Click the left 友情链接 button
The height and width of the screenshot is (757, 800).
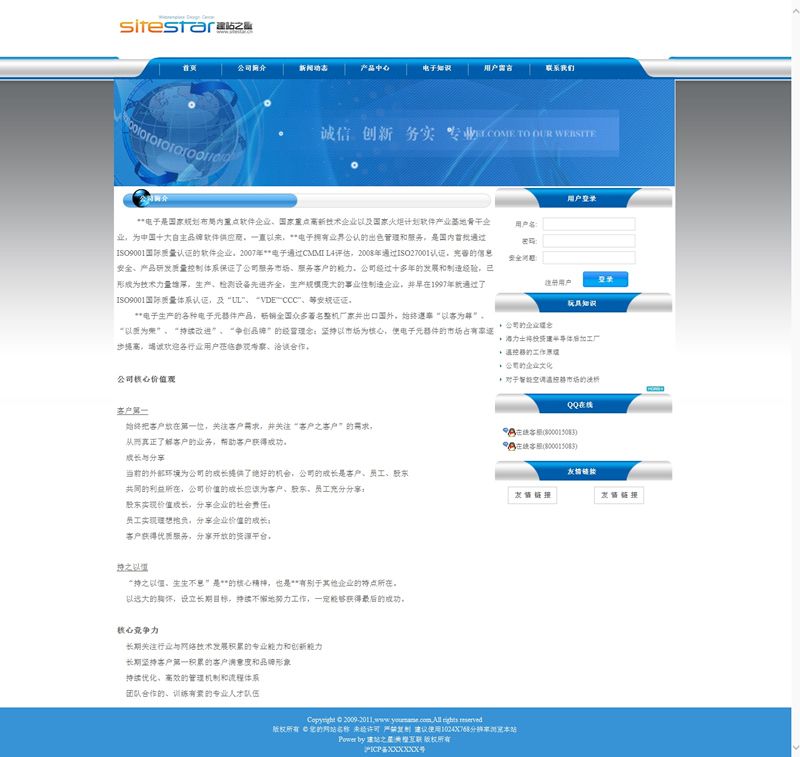533,495
